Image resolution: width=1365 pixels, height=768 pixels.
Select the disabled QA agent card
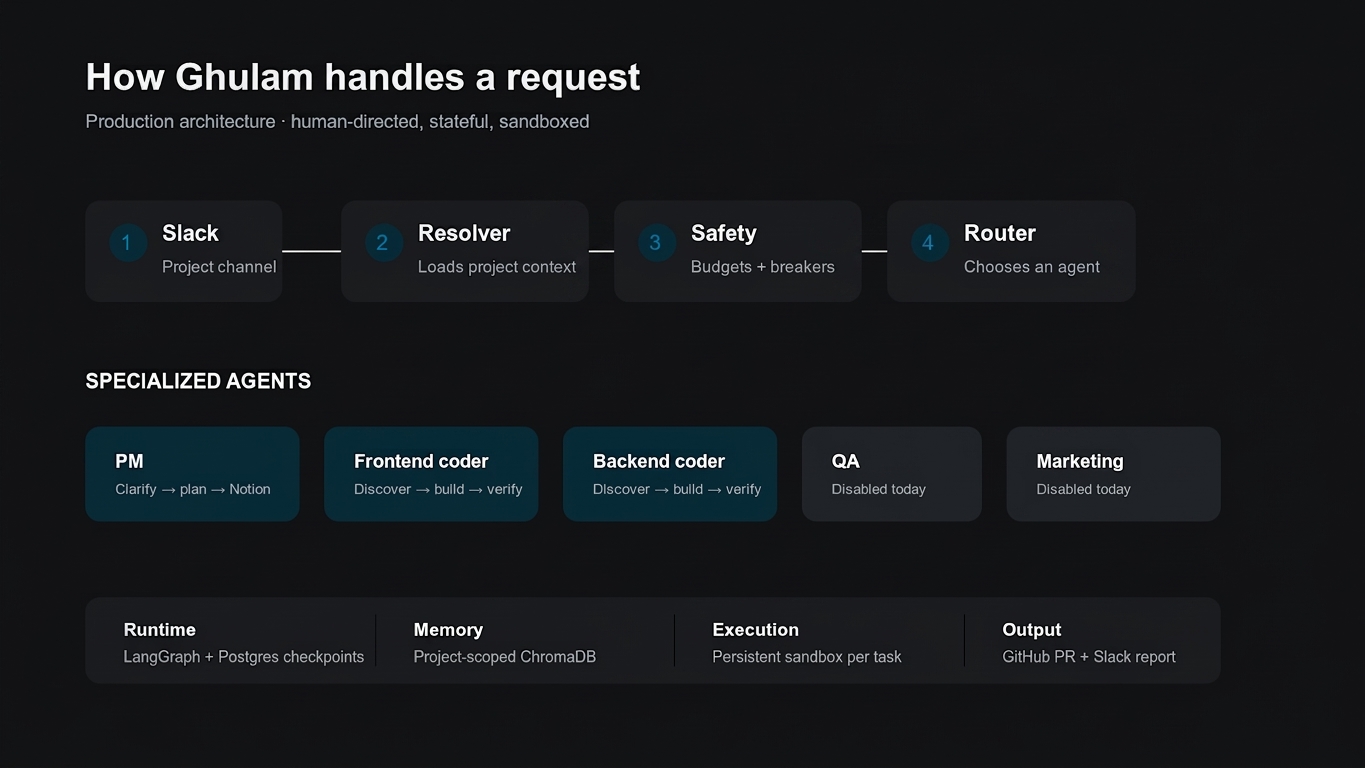[x=892, y=474]
